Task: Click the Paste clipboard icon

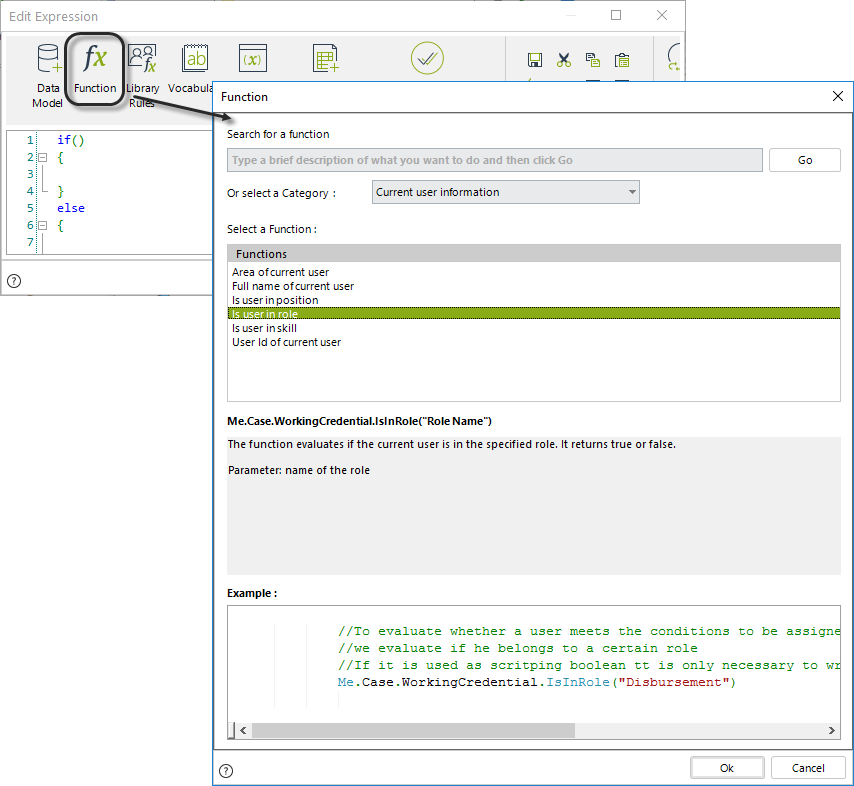Action: pyautogui.click(x=622, y=60)
